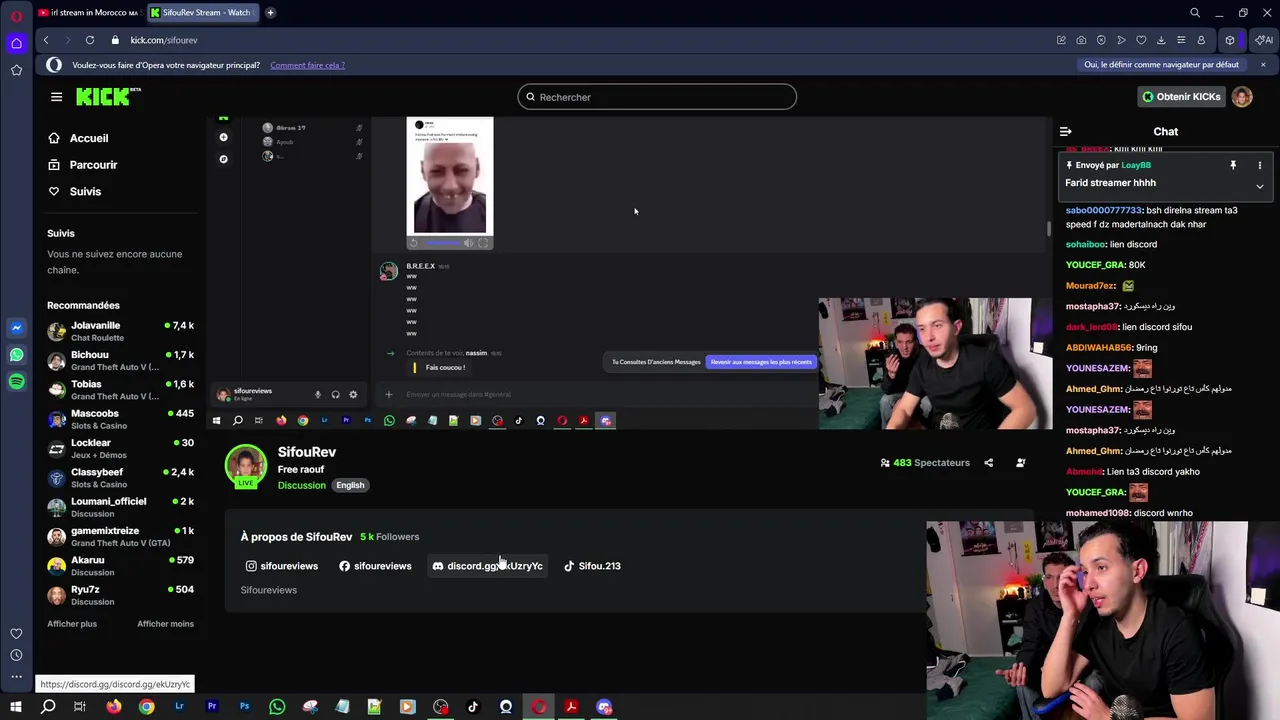Open the Discussion category link
1280x720 pixels.
point(302,485)
